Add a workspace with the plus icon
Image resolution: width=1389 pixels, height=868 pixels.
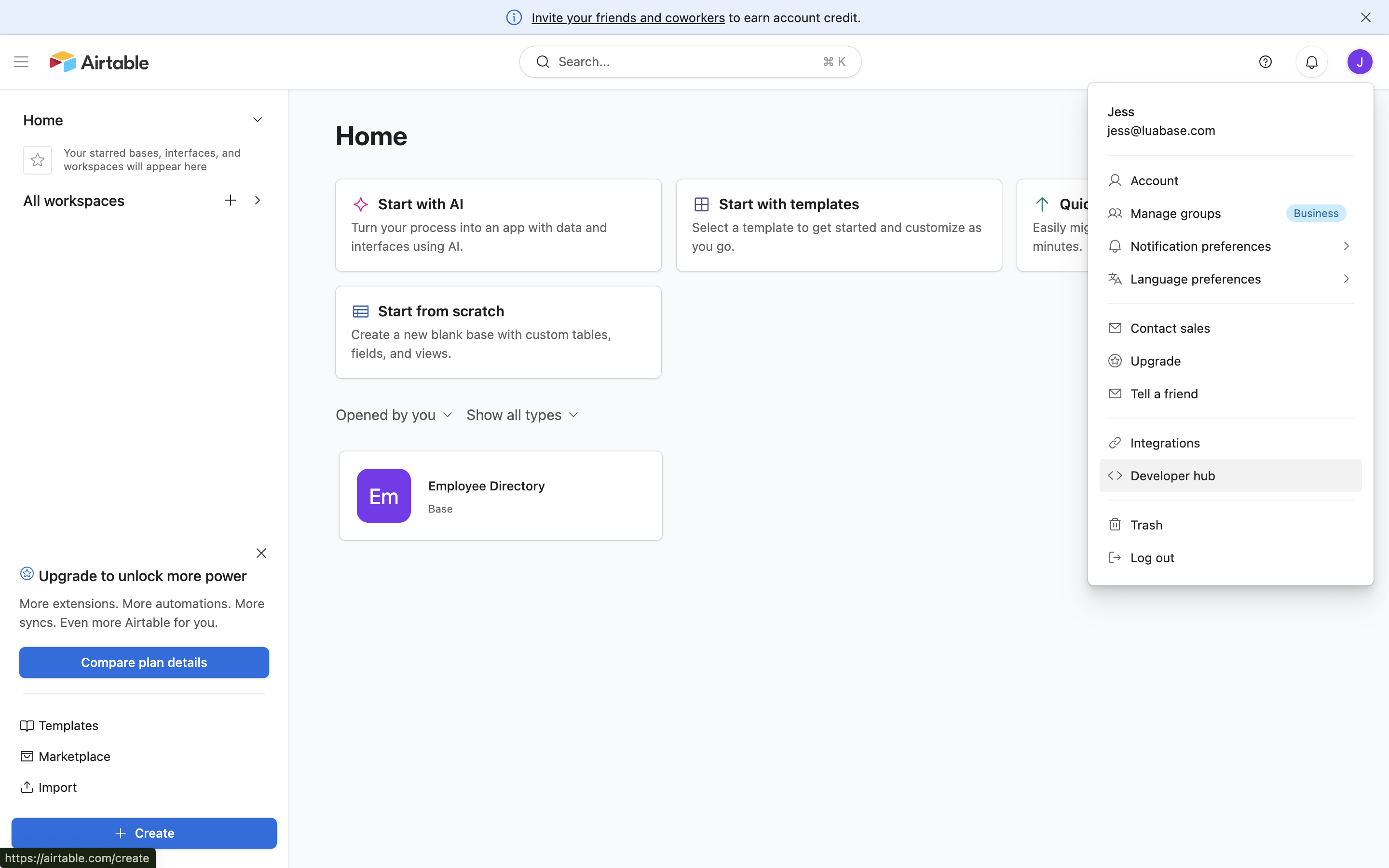(x=230, y=200)
